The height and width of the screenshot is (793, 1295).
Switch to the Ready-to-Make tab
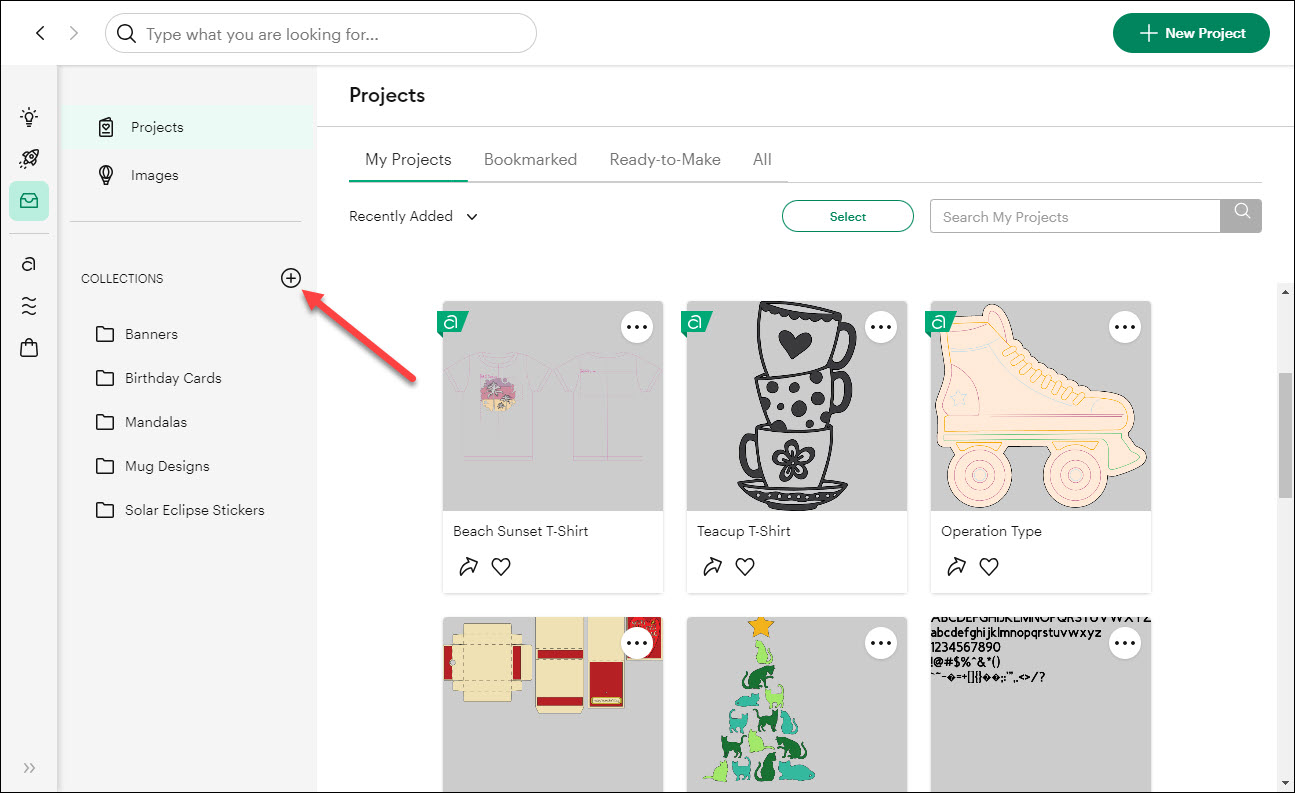pyautogui.click(x=665, y=159)
